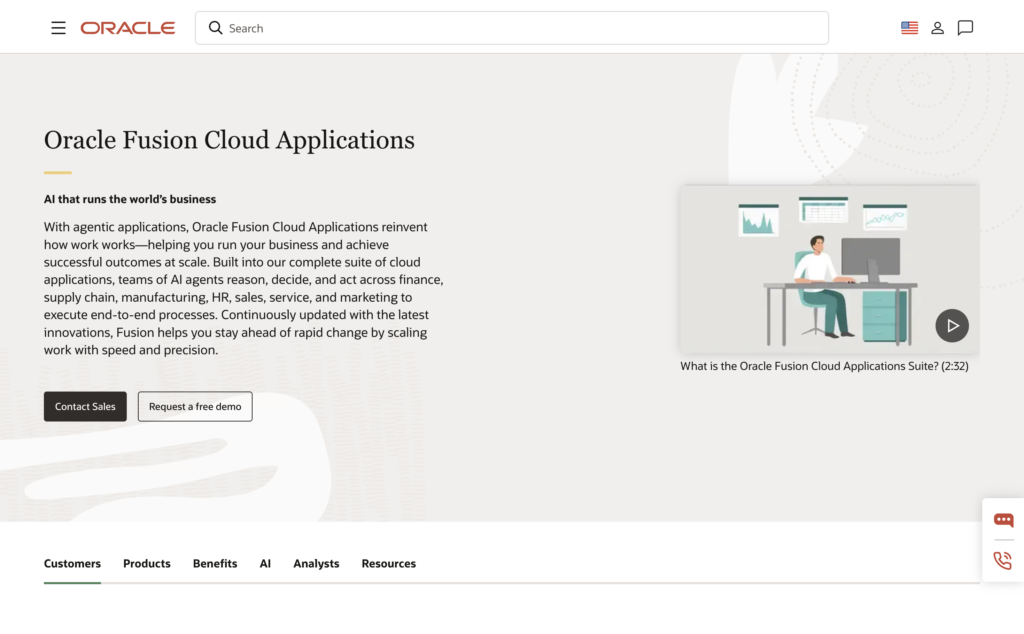Click the phone call widget icon
The width and height of the screenshot is (1024, 634).
tap(1003, 560)
